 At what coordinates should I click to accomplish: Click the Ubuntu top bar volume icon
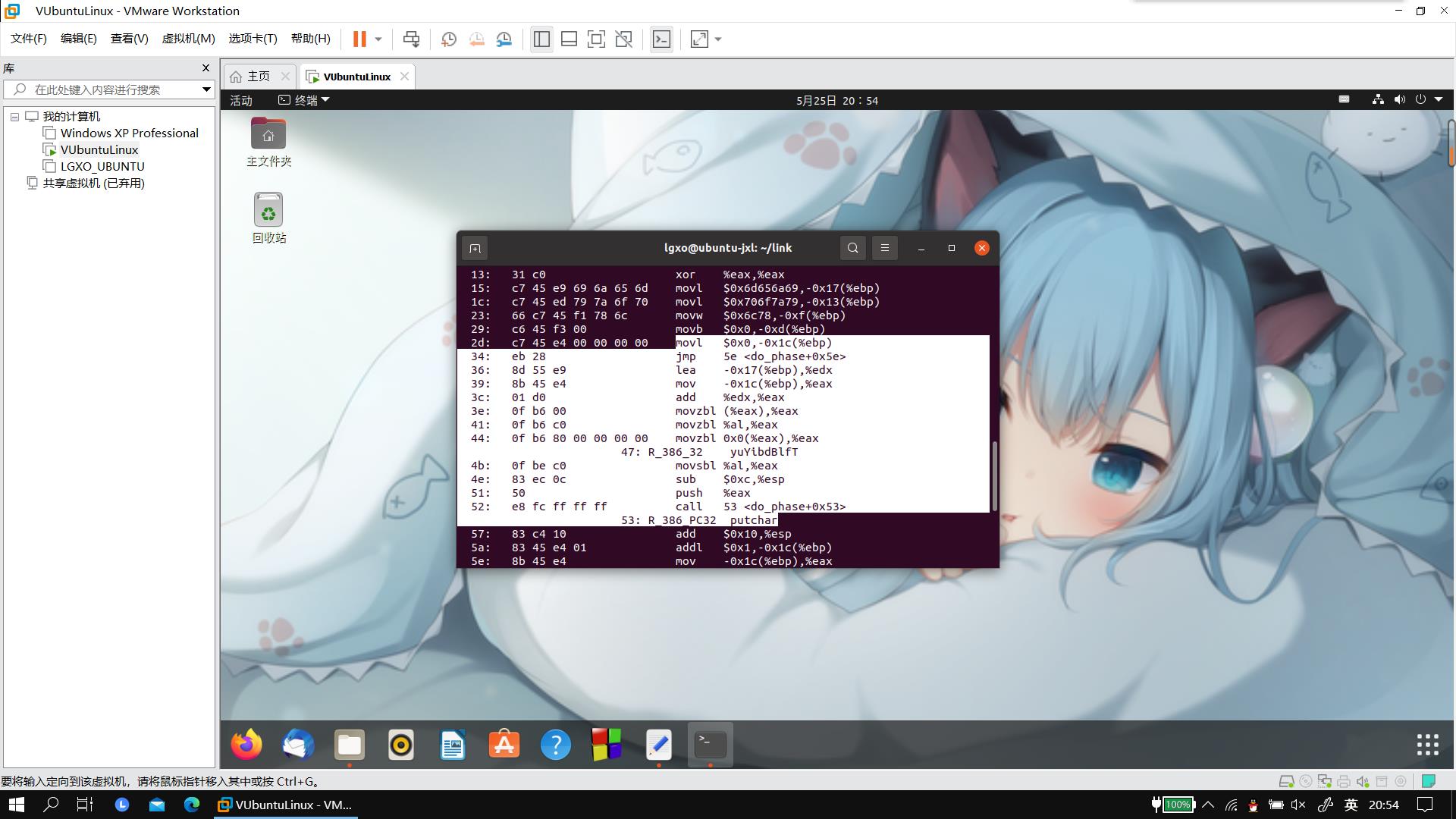1399,100
